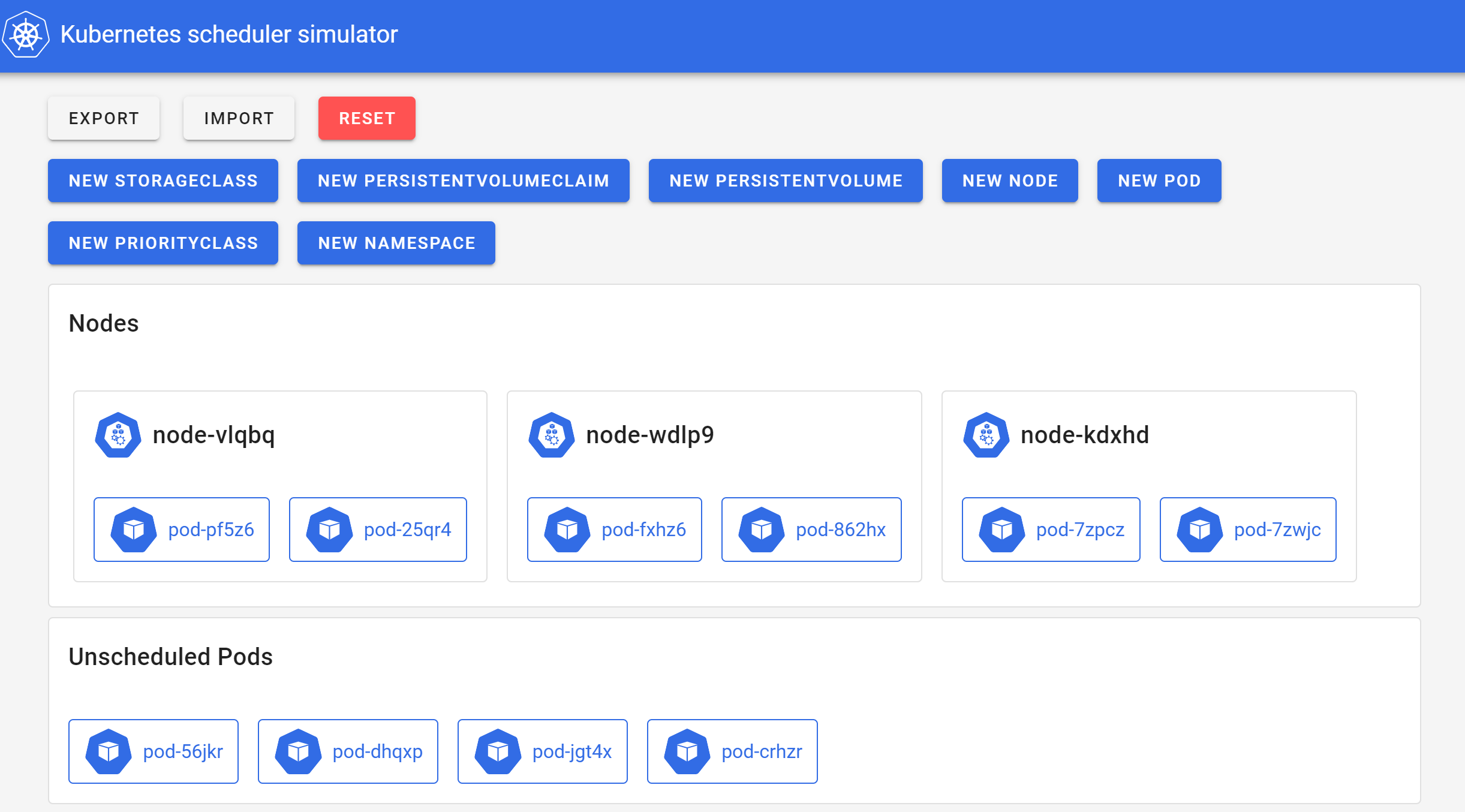Image resolution: width=1465 pixels, height=812 pixels.
Task: Click the pod-dhqxp cube icon
Action: point(298,751)
